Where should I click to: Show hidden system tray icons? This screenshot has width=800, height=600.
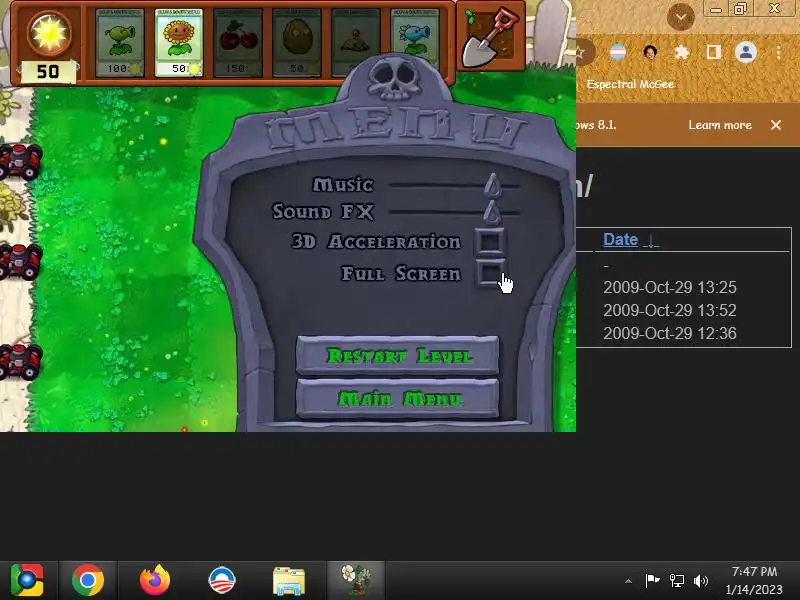pos(629,581)
